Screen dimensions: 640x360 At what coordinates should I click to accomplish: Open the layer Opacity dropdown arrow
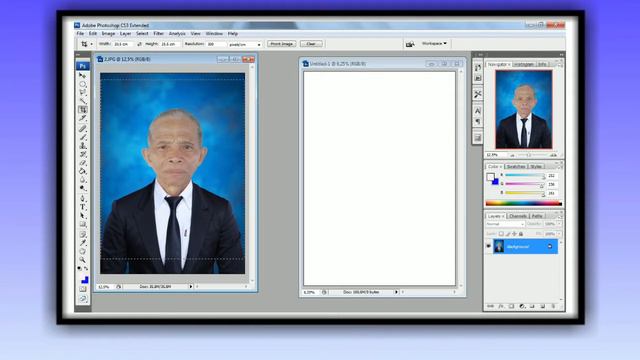click(559, 224)
